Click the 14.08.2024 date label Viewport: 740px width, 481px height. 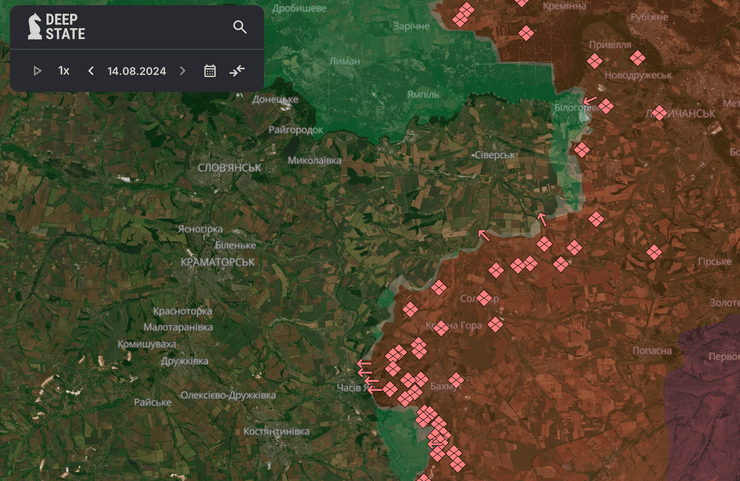136,71
